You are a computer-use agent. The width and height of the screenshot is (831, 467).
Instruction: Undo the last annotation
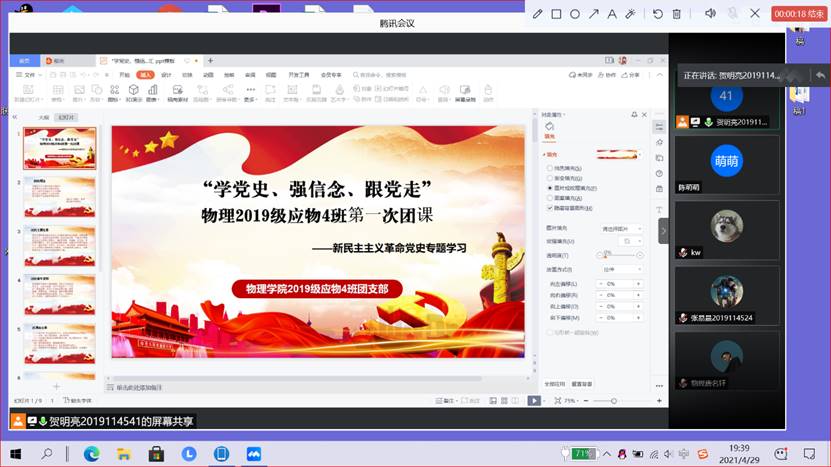(658, 14)
